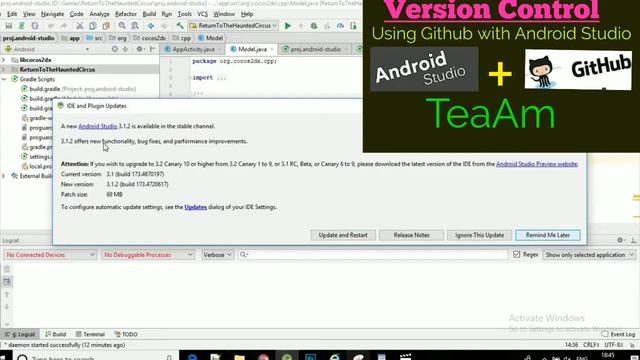Open the Updates settings link

pos(196,207)
